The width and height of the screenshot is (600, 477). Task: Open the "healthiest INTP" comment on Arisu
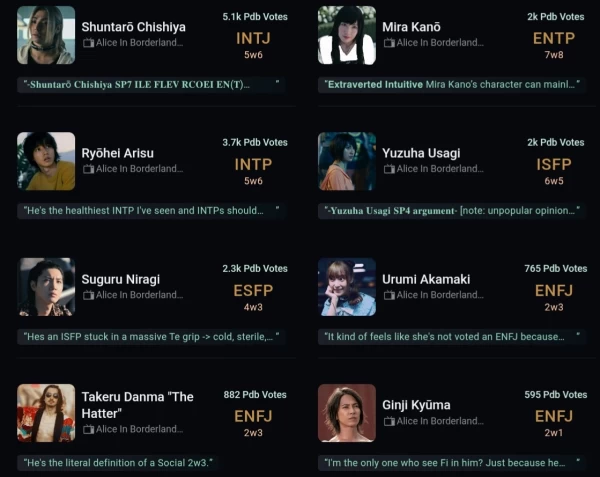tap(143, 211)
